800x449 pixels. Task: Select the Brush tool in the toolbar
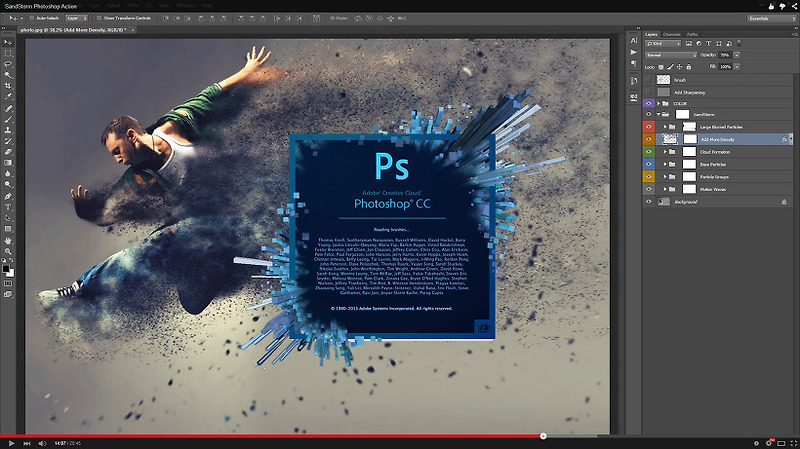tap(8, 119)
